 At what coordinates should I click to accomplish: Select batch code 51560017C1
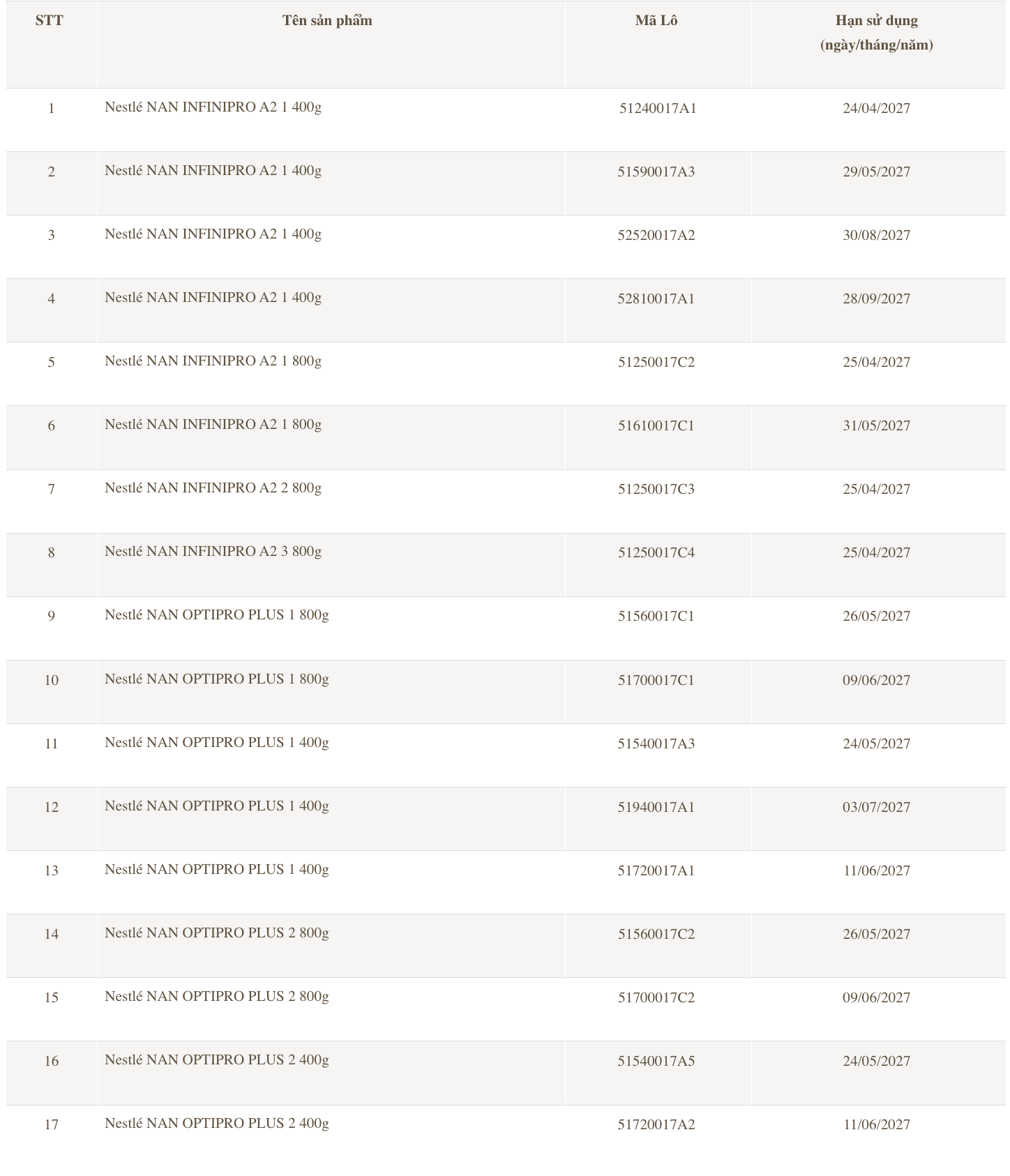656,616
